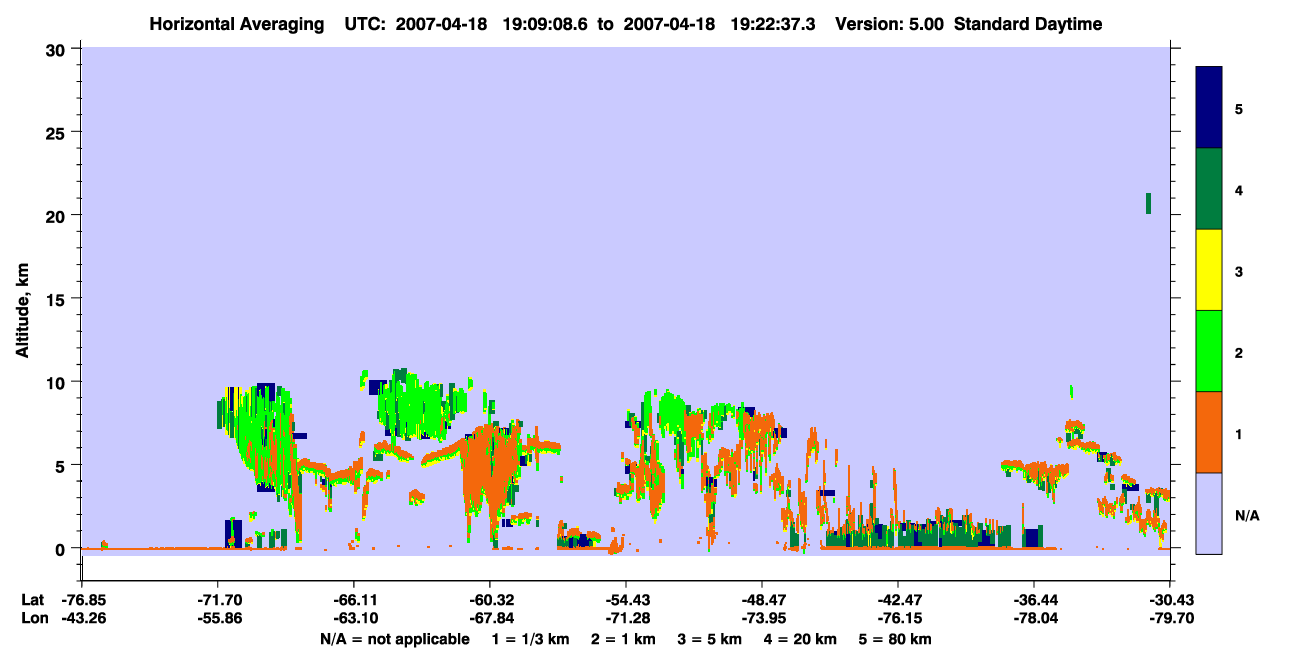The height and width of the screenshot is (667, 1300).
Task: Click the orange colorbar segment labeled 1
Action: point(1209,432)
